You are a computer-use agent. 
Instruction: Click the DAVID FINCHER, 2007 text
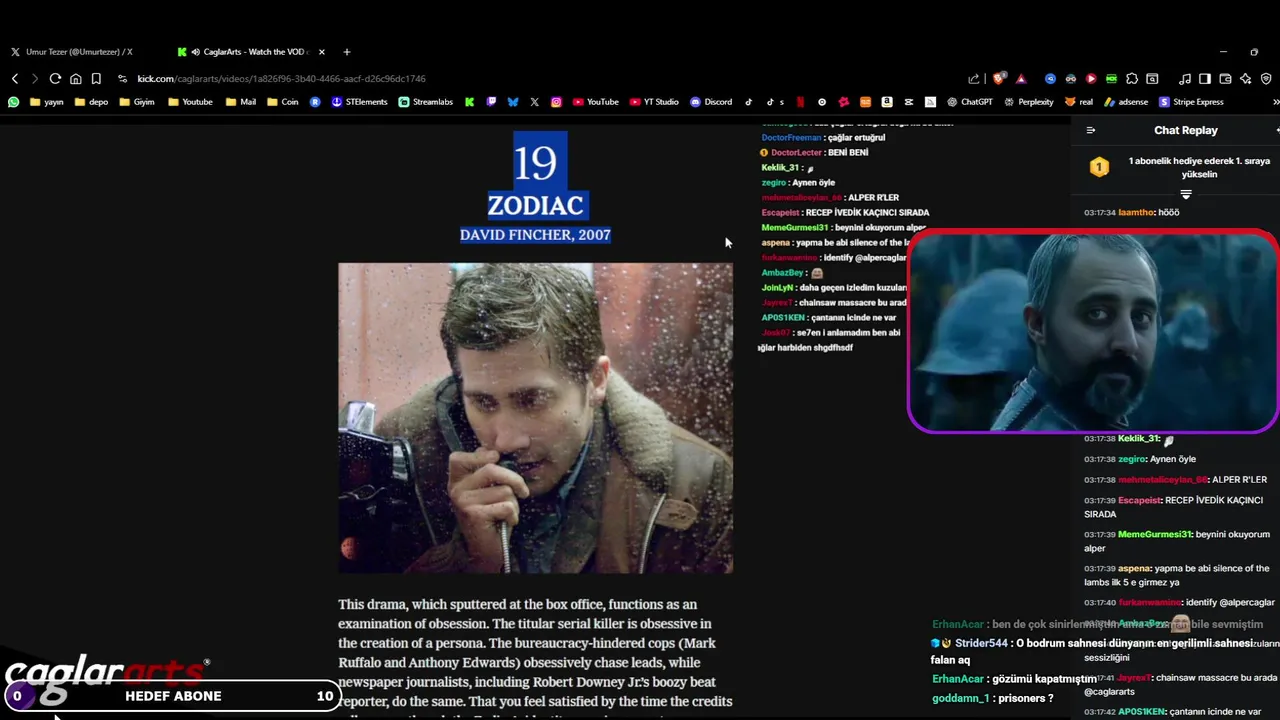click(535, 234)
